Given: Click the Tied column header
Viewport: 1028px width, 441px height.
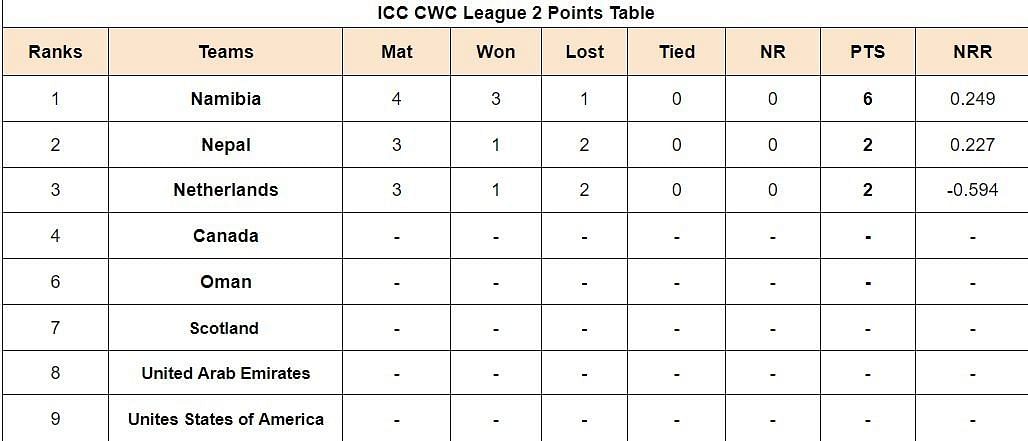Looking at the screenshot, I should [677, 52].
